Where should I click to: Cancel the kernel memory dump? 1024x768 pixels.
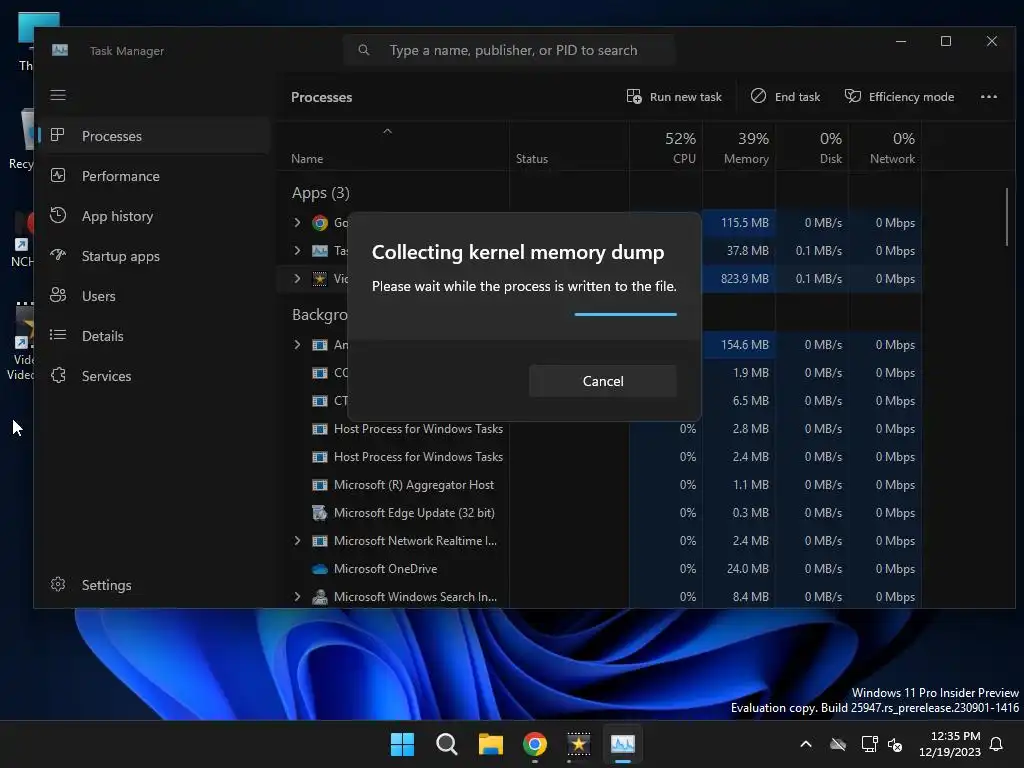coord(602,381)
